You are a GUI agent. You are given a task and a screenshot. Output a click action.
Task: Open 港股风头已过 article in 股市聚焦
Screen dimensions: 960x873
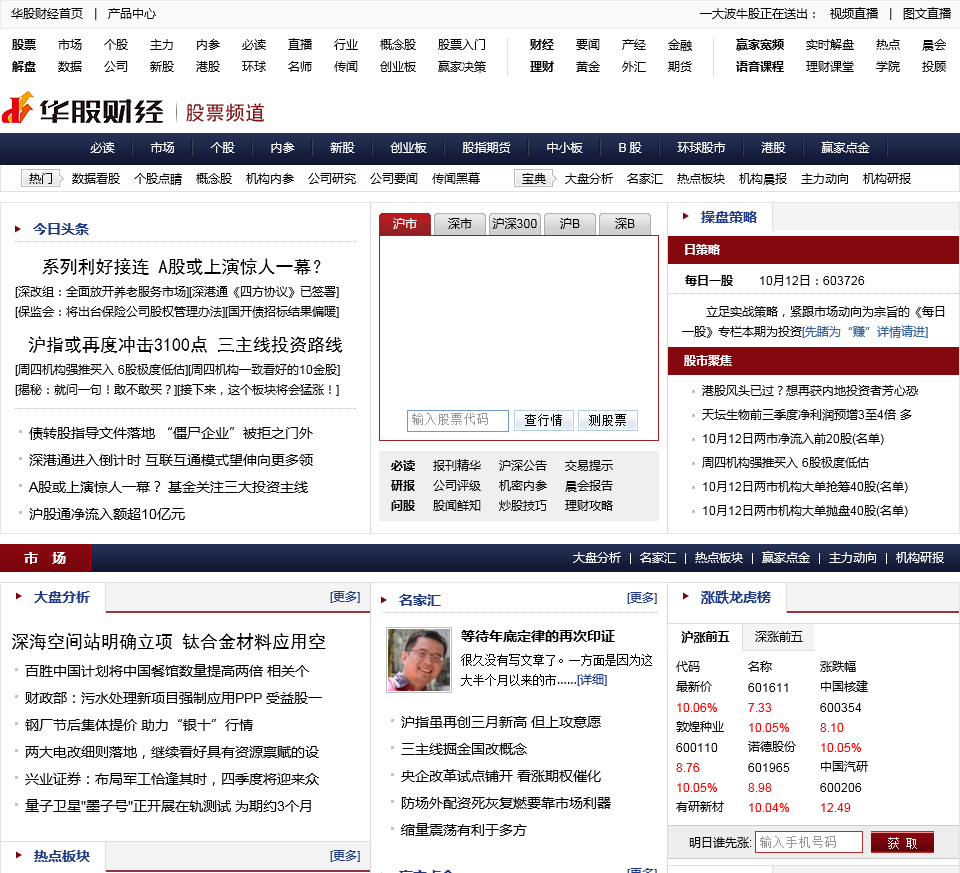tap(809, 391)
